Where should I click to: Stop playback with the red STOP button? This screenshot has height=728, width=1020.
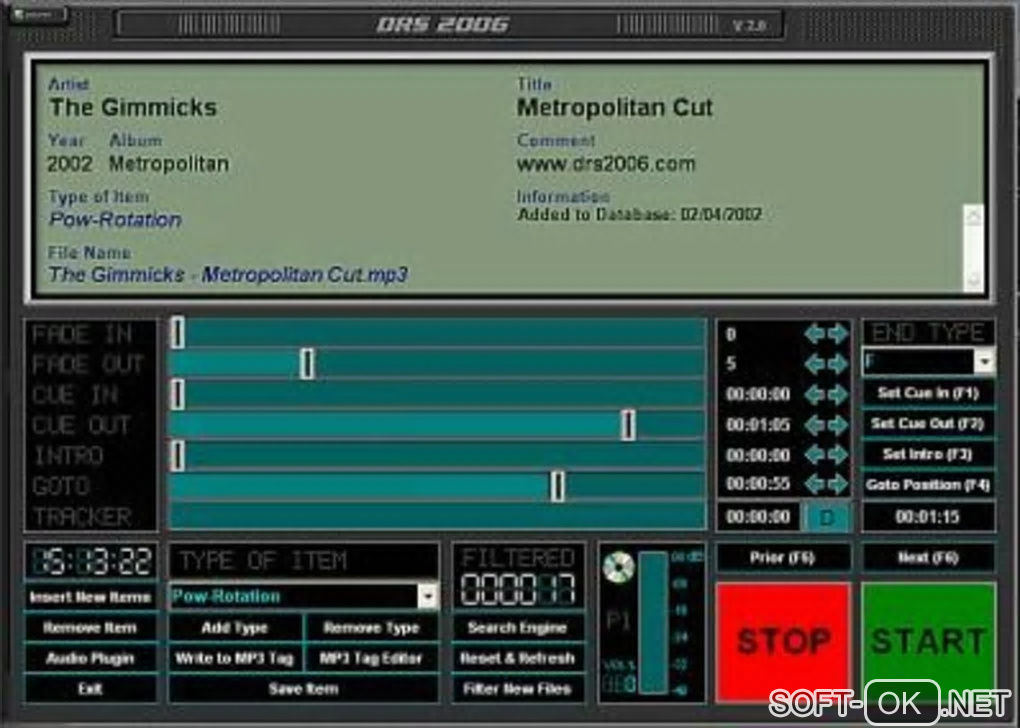pyautogui.click(x=783, y=641)
